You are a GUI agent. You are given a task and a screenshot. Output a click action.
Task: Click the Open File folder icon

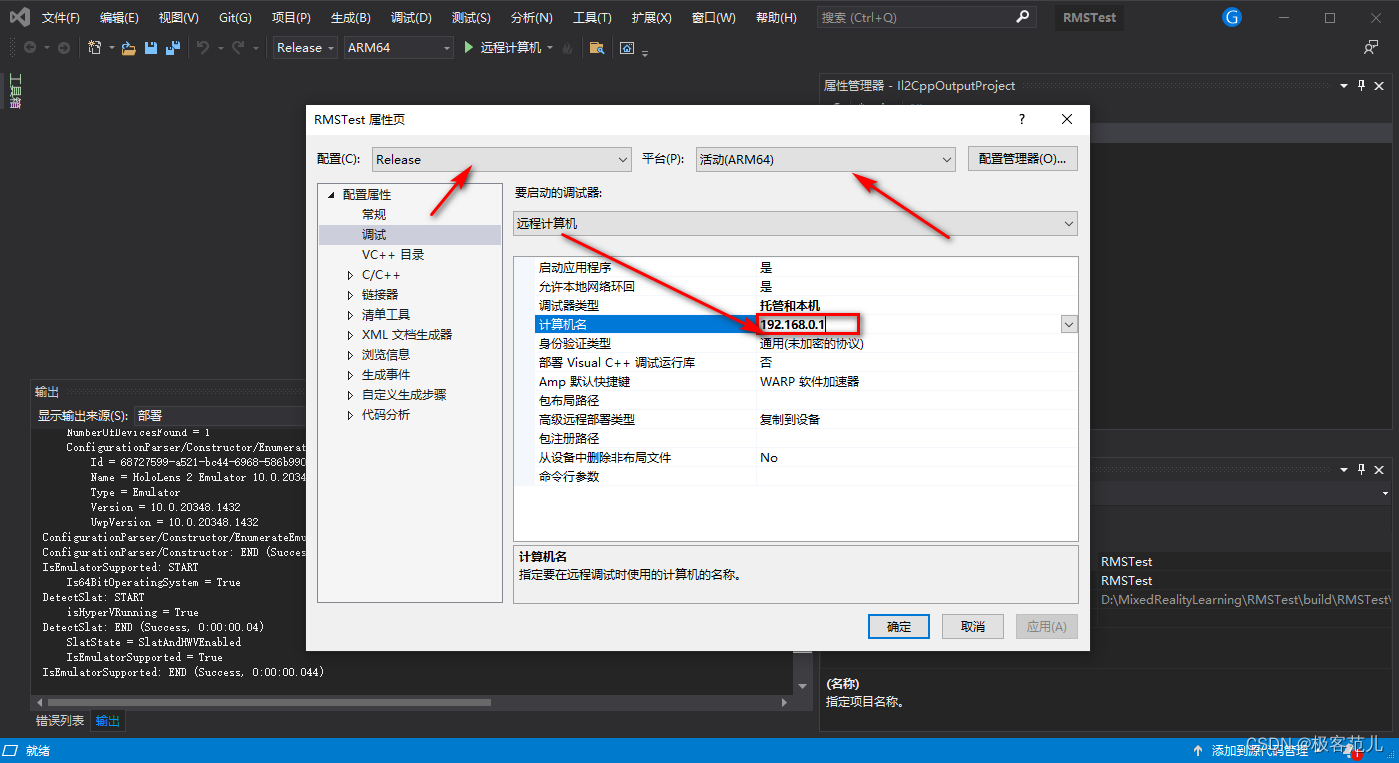coord(128,48)
